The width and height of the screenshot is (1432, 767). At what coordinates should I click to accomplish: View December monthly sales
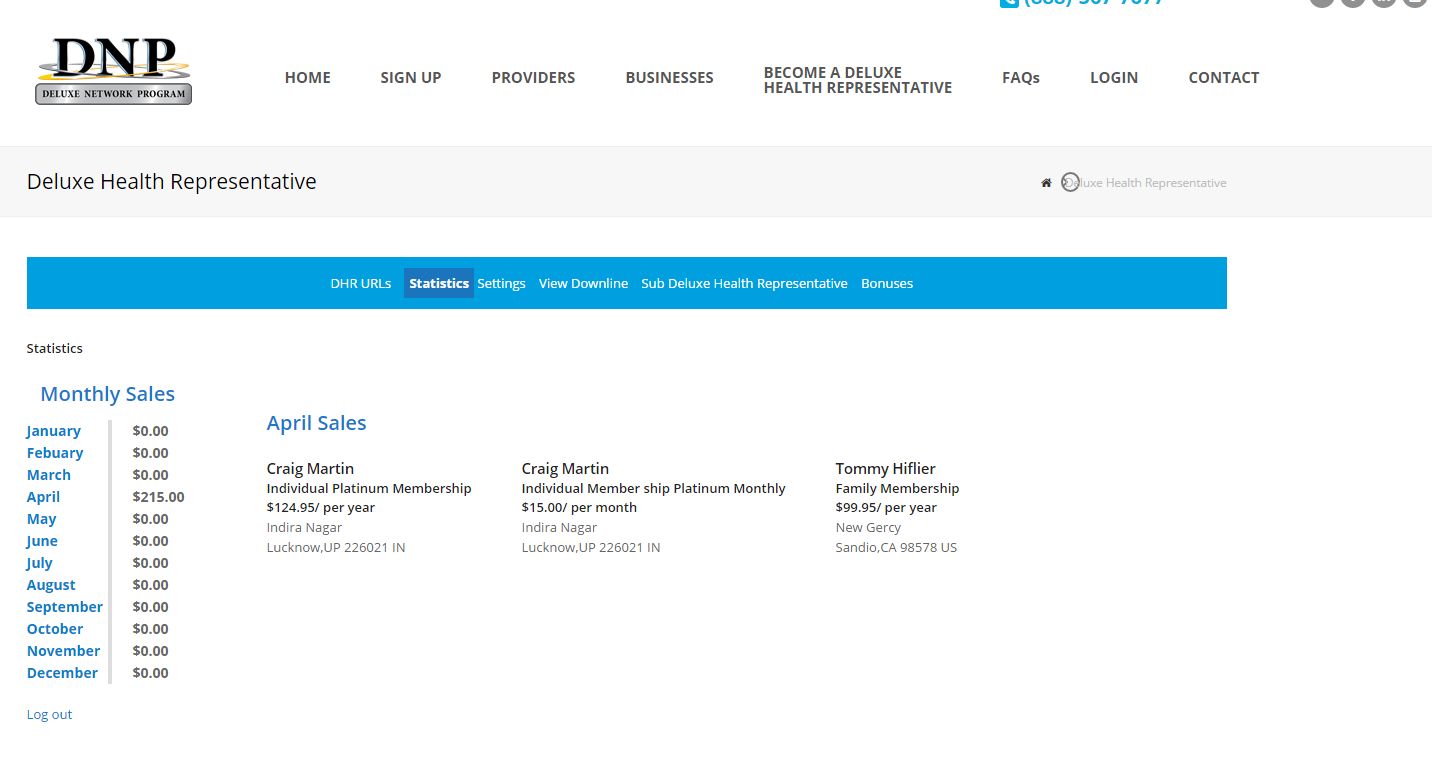pyautogui.click(x=62, y=673)
